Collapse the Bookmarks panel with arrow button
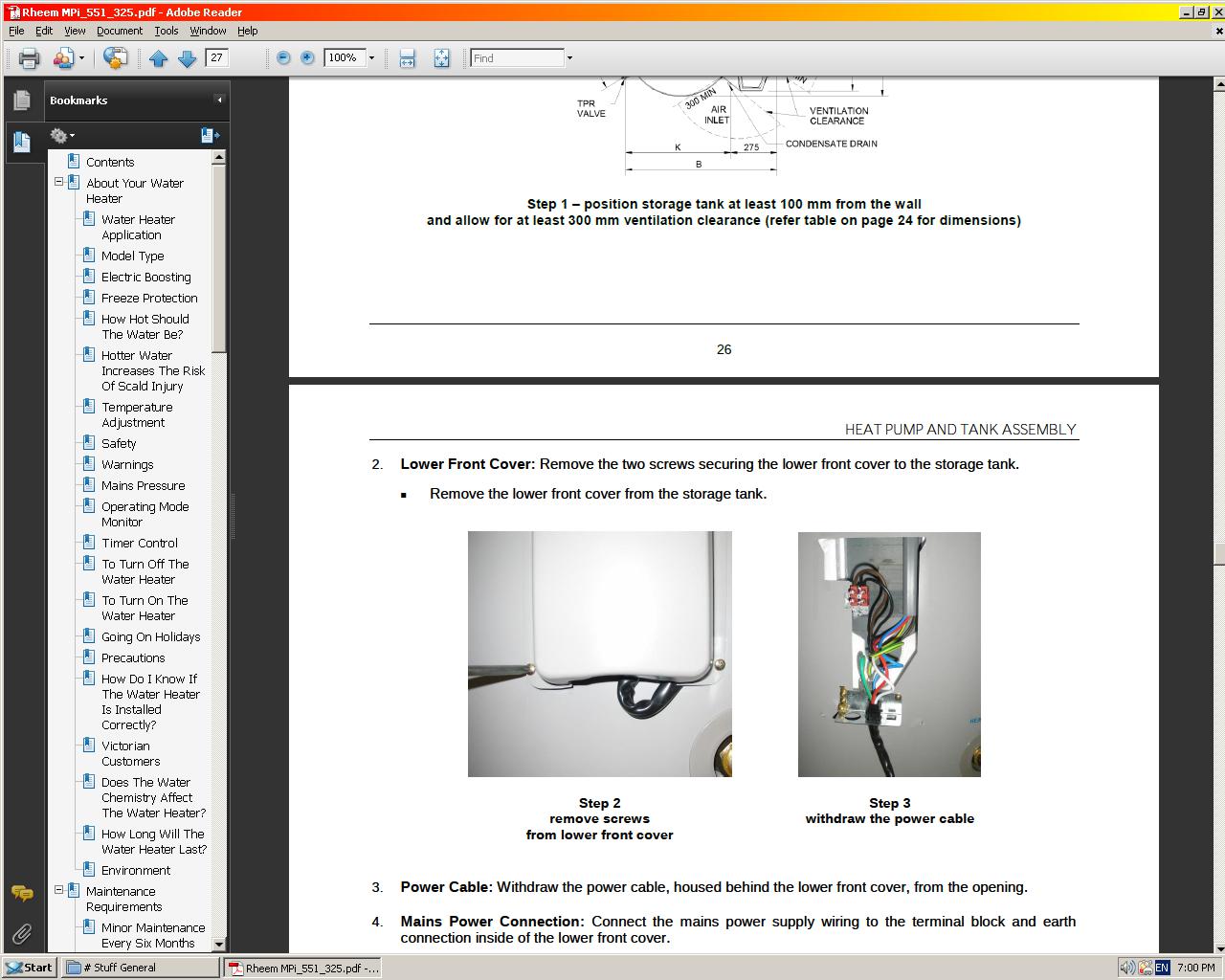This screenshot has height=980, width=1225. click(x=219, y=100)
